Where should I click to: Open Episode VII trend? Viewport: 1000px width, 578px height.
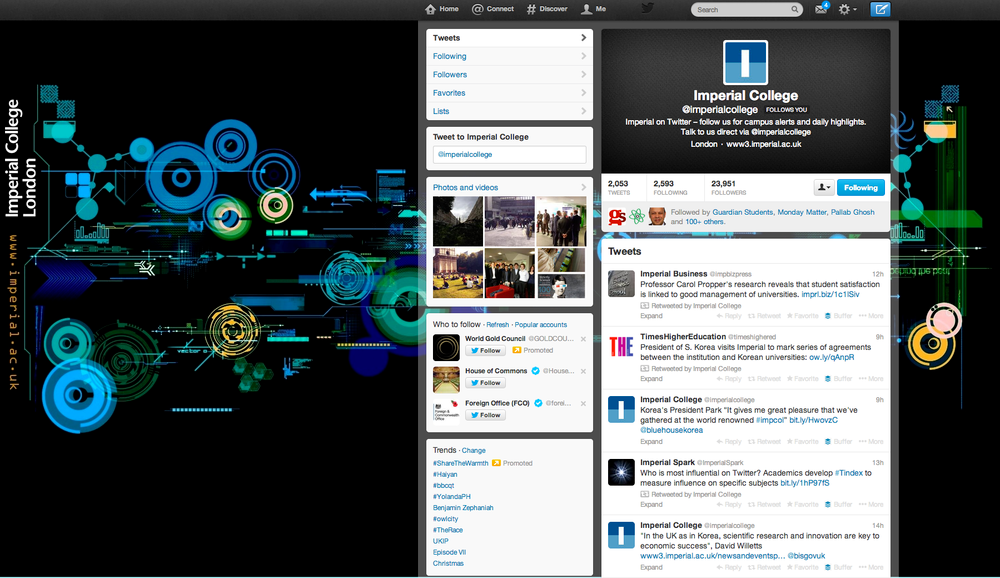coord(449,552)
